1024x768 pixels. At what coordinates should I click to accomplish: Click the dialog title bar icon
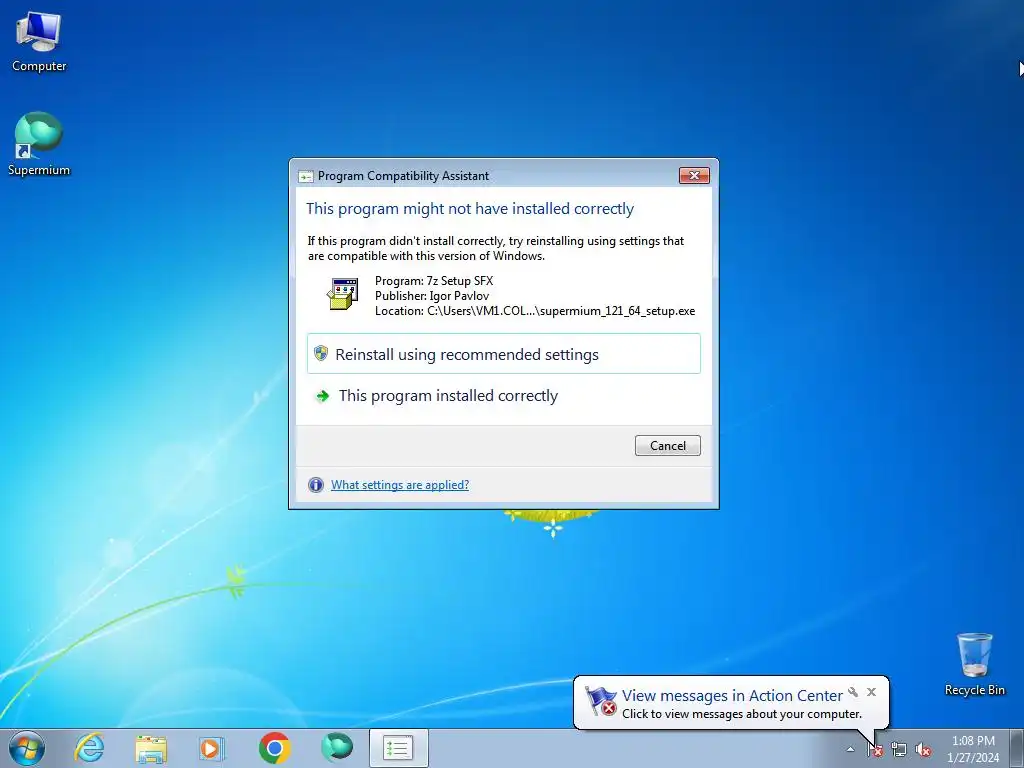point(306,176)
